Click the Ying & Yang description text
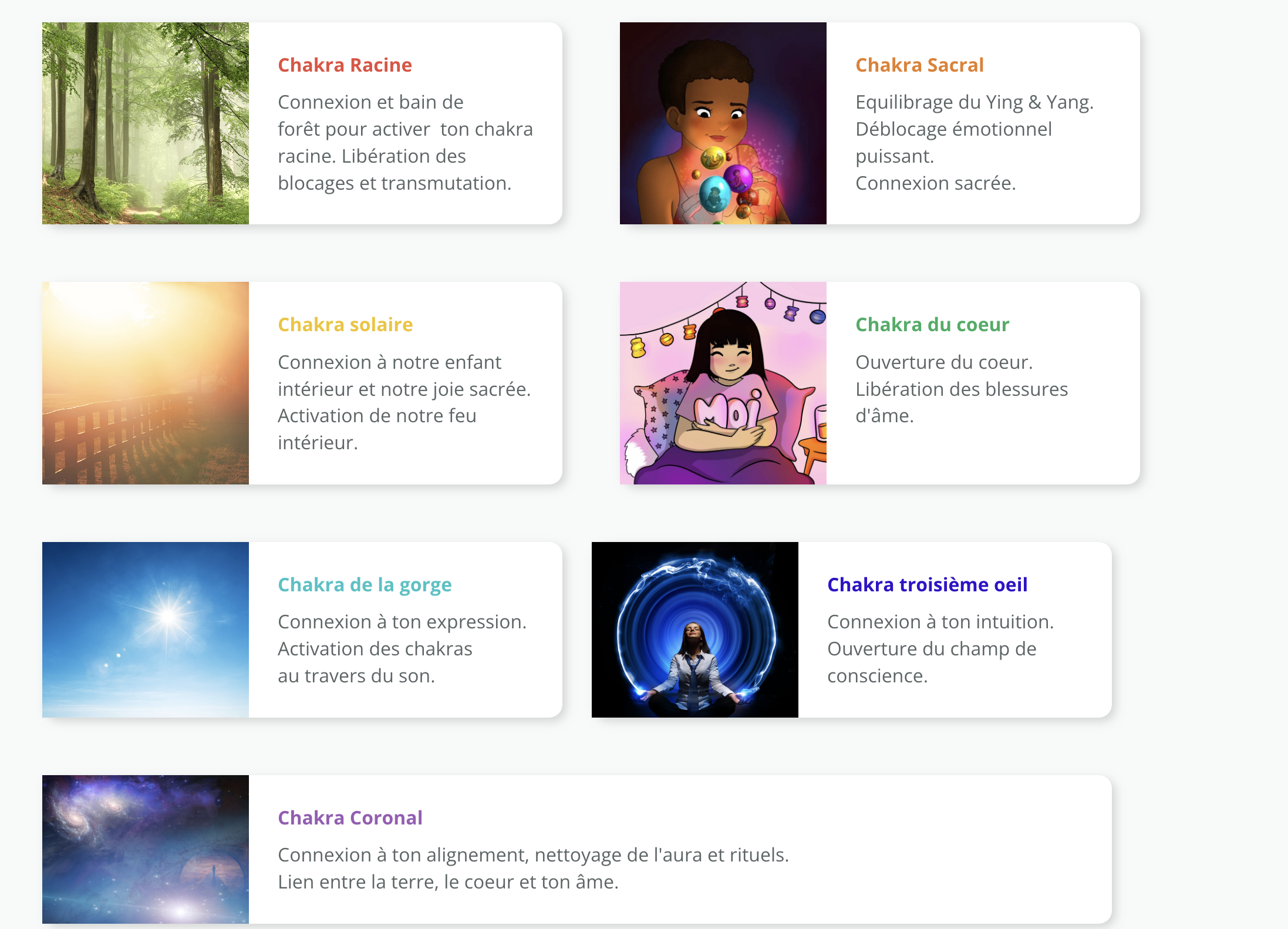 point(975,143)
